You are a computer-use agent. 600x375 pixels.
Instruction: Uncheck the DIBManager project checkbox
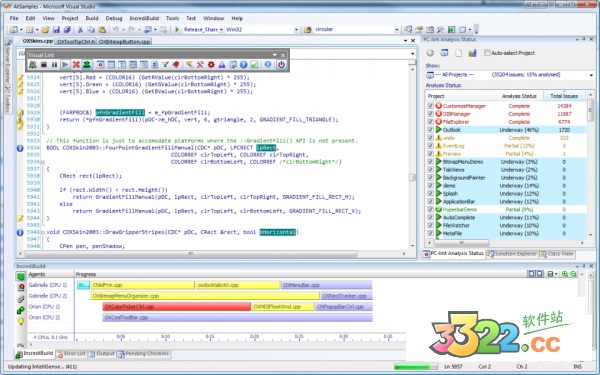[x=430, y=114]
